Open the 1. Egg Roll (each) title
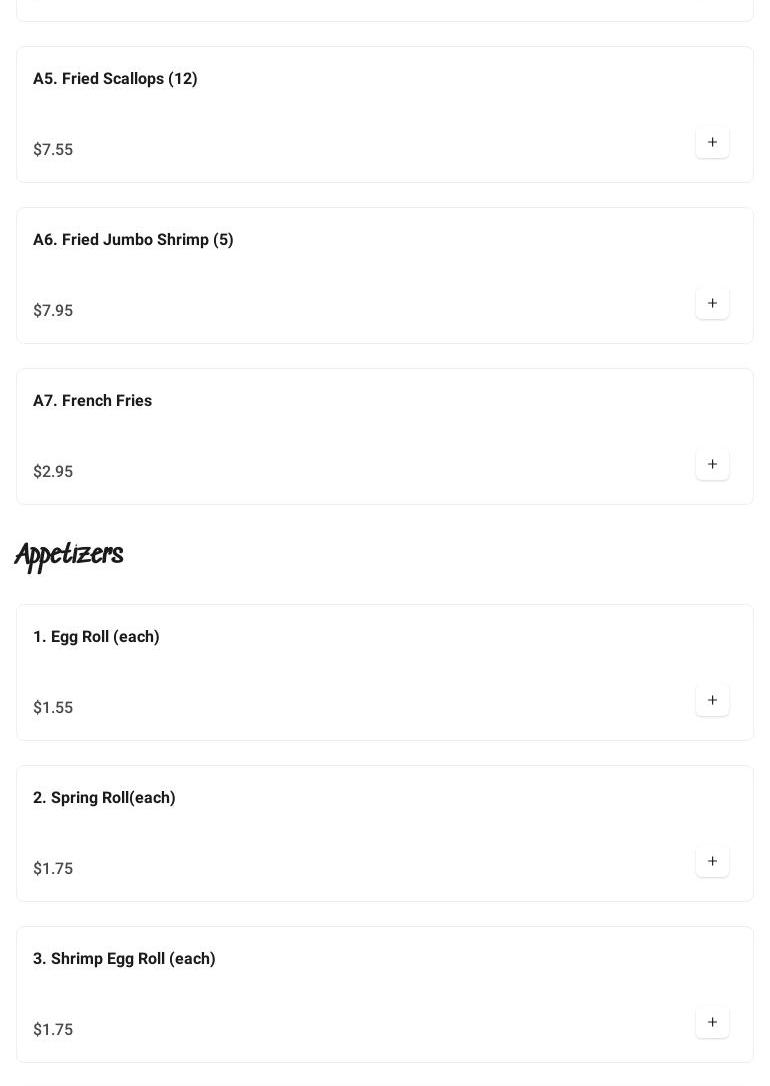The height and width of the screenshot is (1086, 770). [x=96, y=637]
